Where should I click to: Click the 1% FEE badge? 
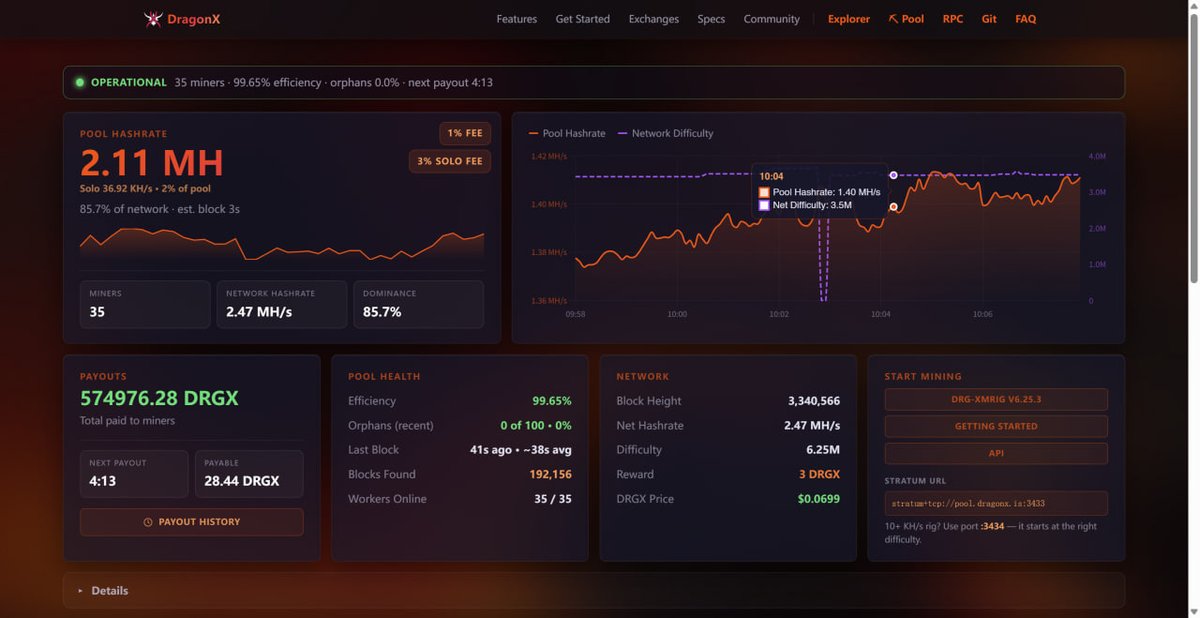coord(465,133)
